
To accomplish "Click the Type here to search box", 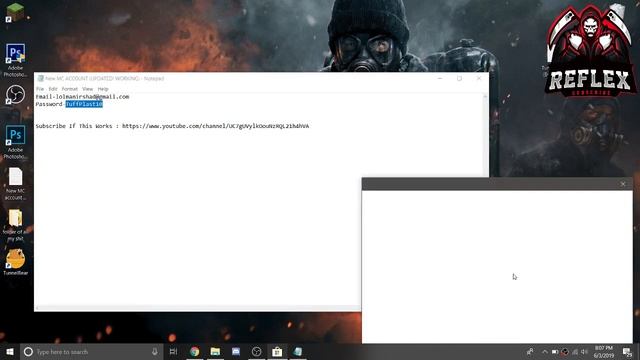I will pyautogui.click(x=92, y=352).
